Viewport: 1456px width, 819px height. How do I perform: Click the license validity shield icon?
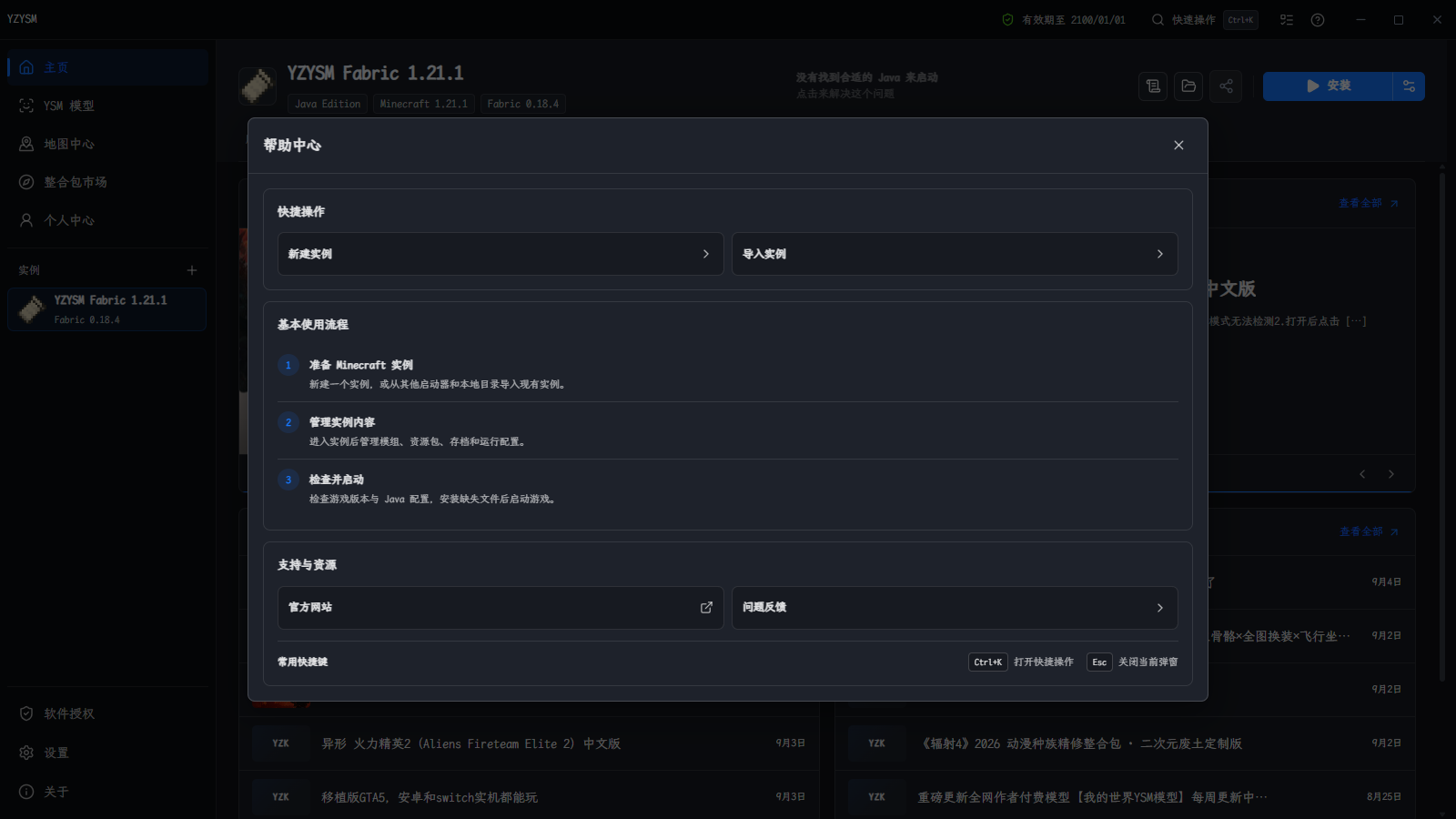click(x=1007, y=20)
